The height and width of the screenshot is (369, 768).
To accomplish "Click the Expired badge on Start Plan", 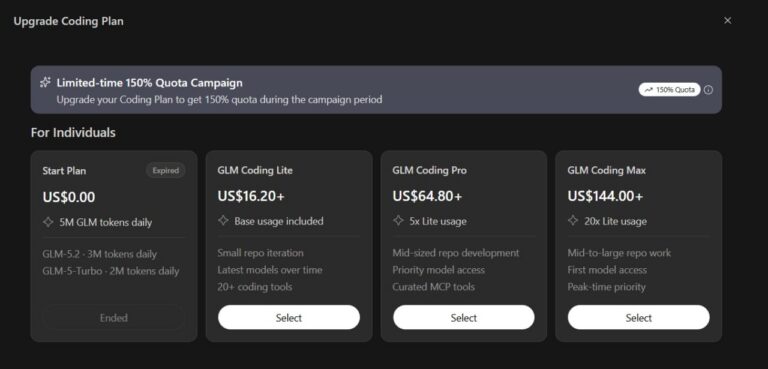I will click(166, 171).
